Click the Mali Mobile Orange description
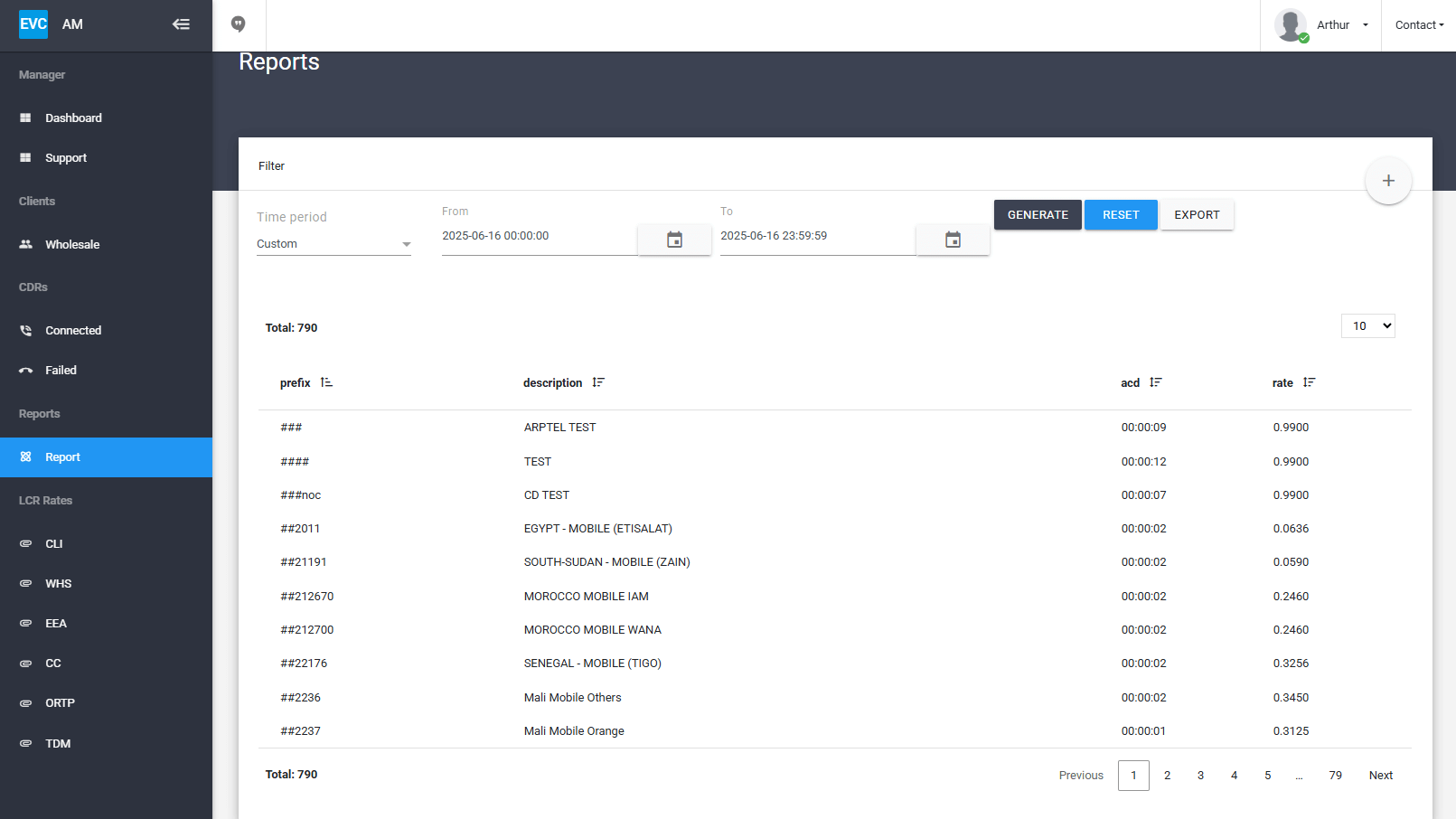1456x819 pixels. click(x=574, y=731)
